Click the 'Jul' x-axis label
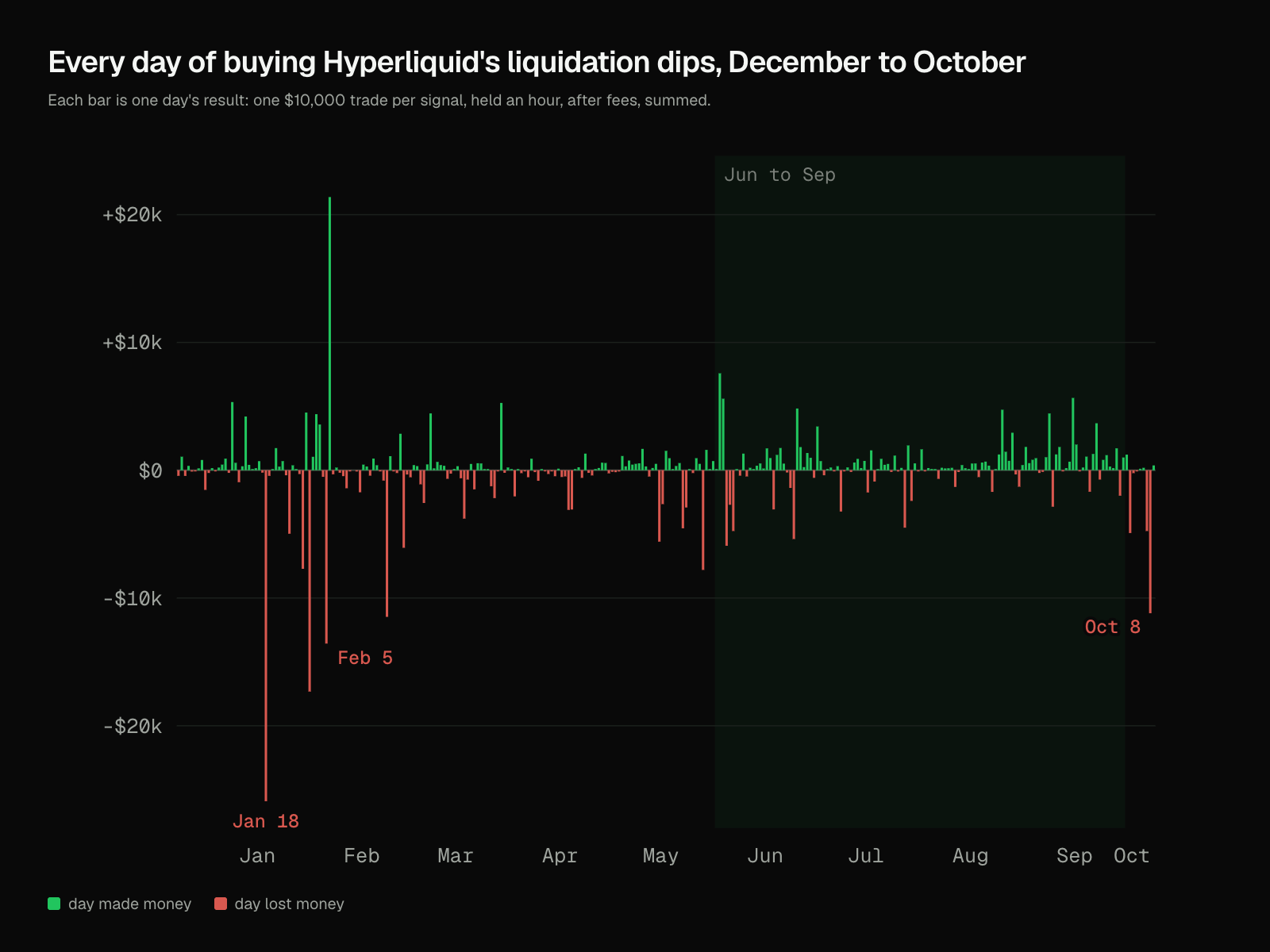This screenshot has width=1270, height=952. point(865,856)
